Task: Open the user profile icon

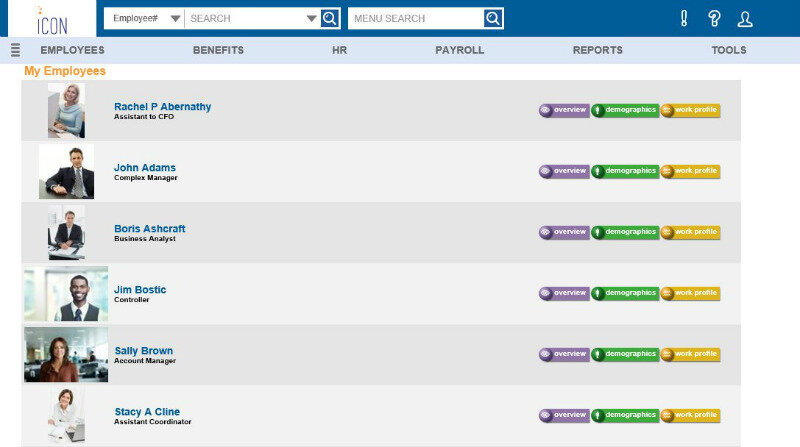Action: click(745, 18)
